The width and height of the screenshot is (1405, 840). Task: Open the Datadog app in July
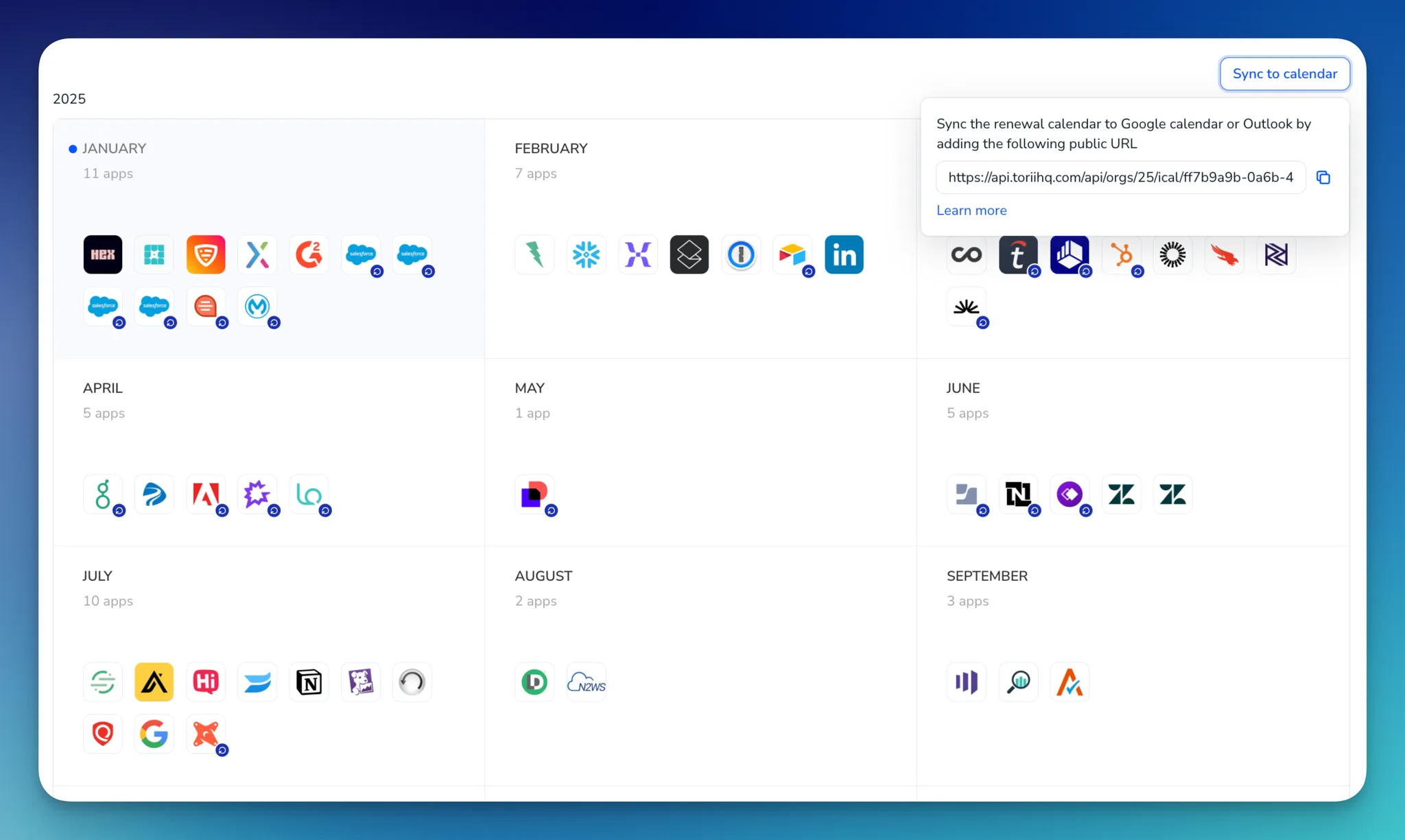(x=360, y=682)
